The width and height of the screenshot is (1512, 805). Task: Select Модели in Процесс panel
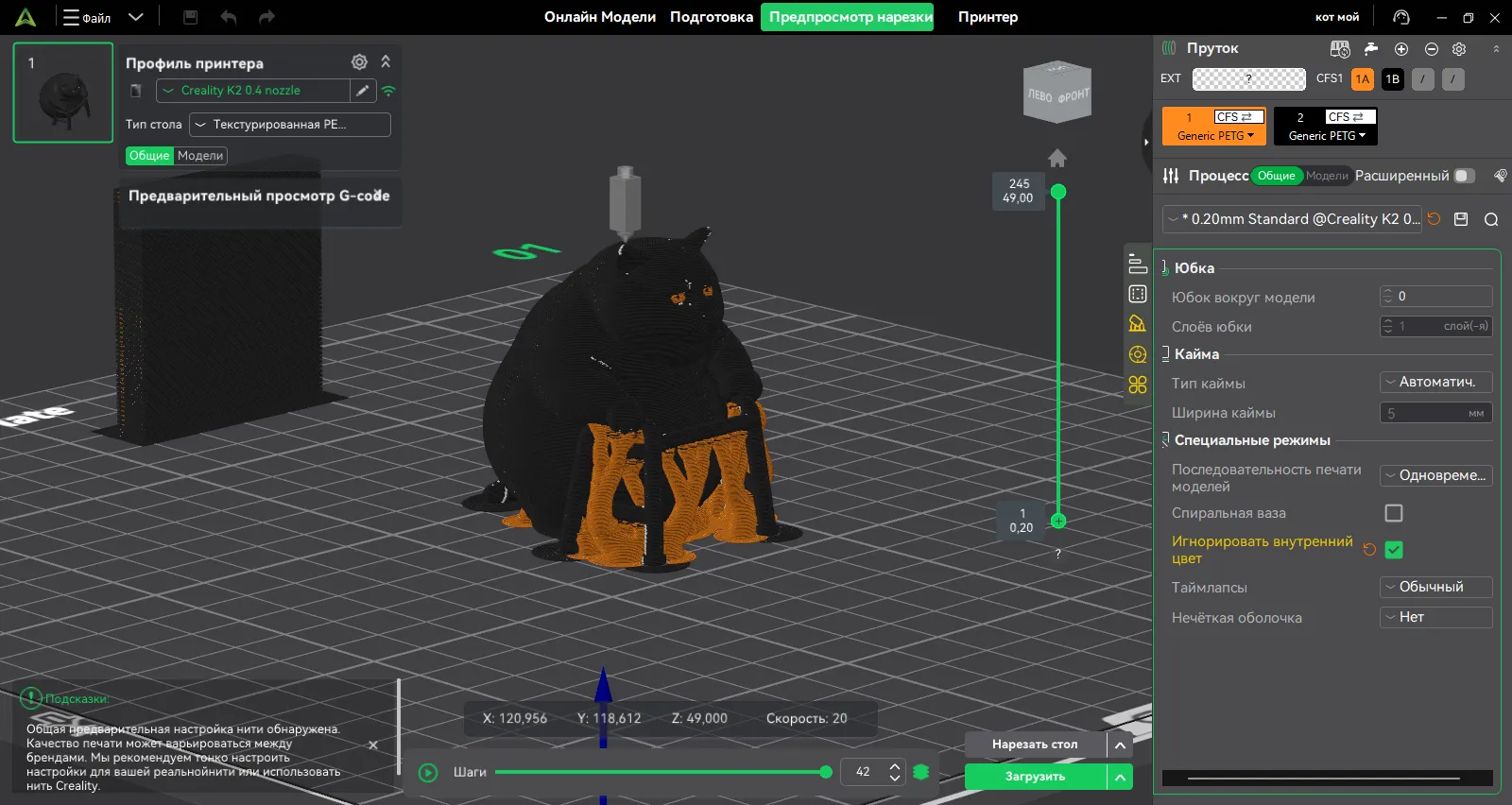point(1327,176)
